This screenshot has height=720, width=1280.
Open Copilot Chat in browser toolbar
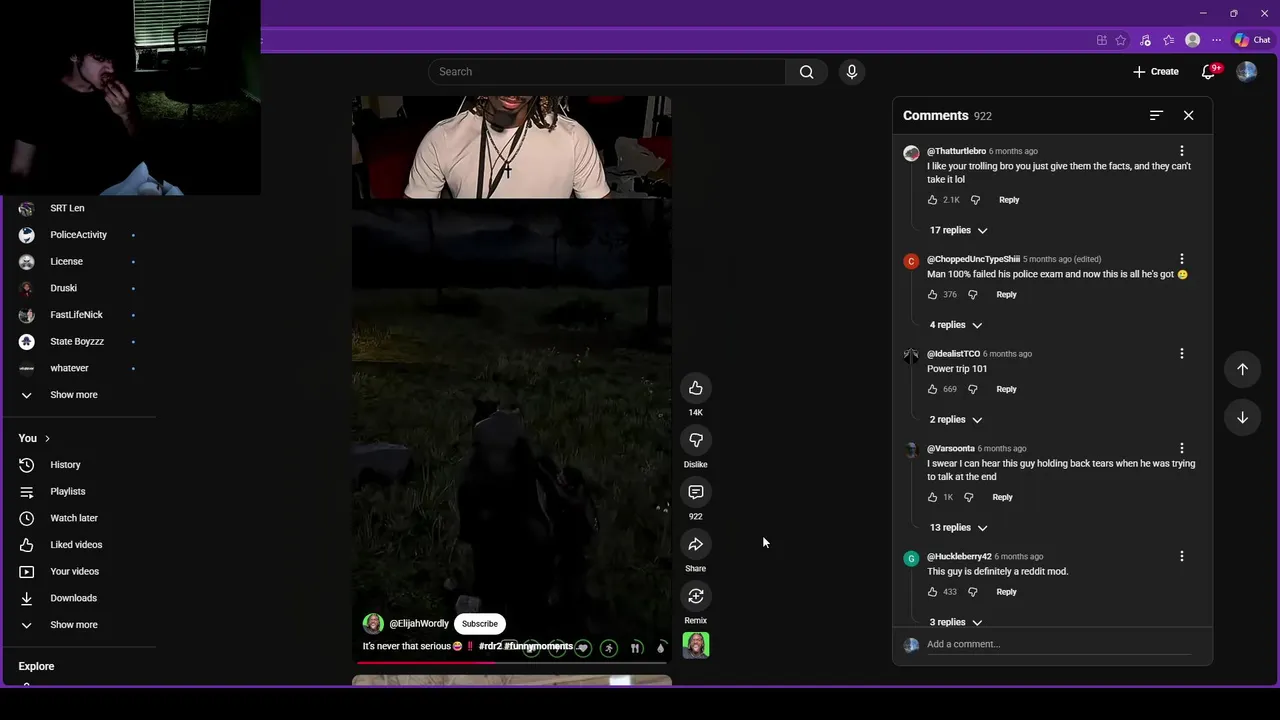(x=1252, y=40)
